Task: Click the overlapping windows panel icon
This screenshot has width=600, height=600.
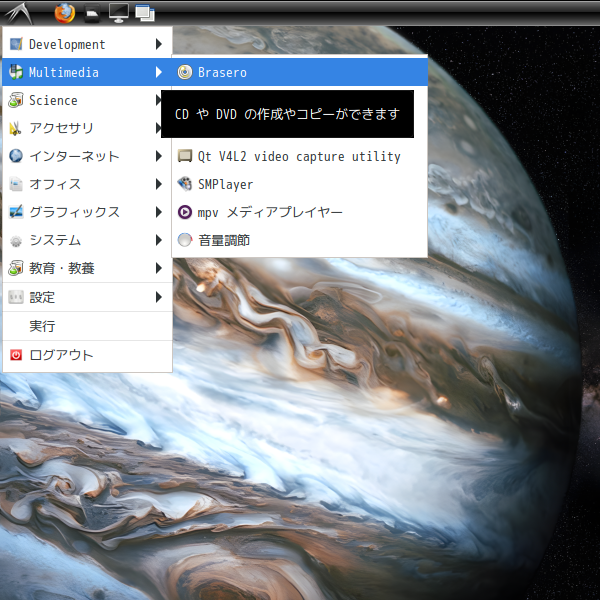Action: click(x=145, y=13)
